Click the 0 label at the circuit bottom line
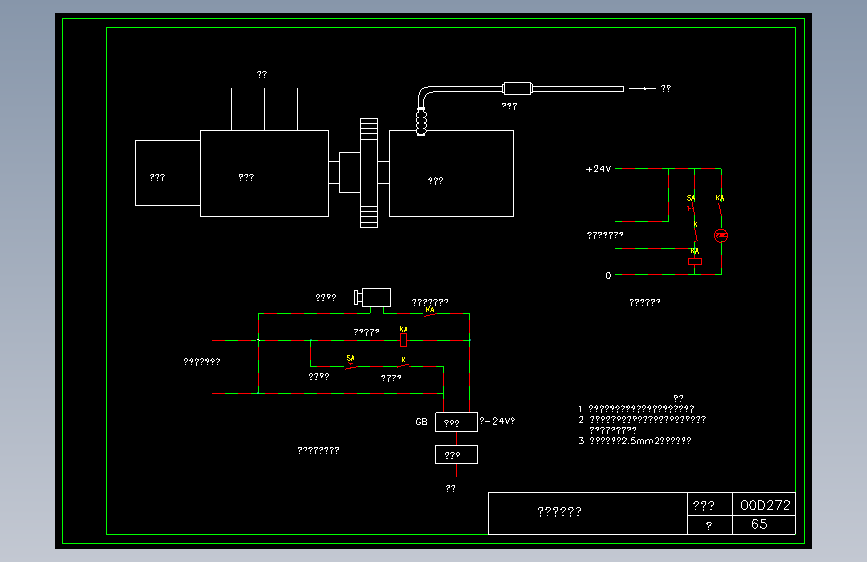The height and width of the screenshot is (562, 867). point(608,275)
